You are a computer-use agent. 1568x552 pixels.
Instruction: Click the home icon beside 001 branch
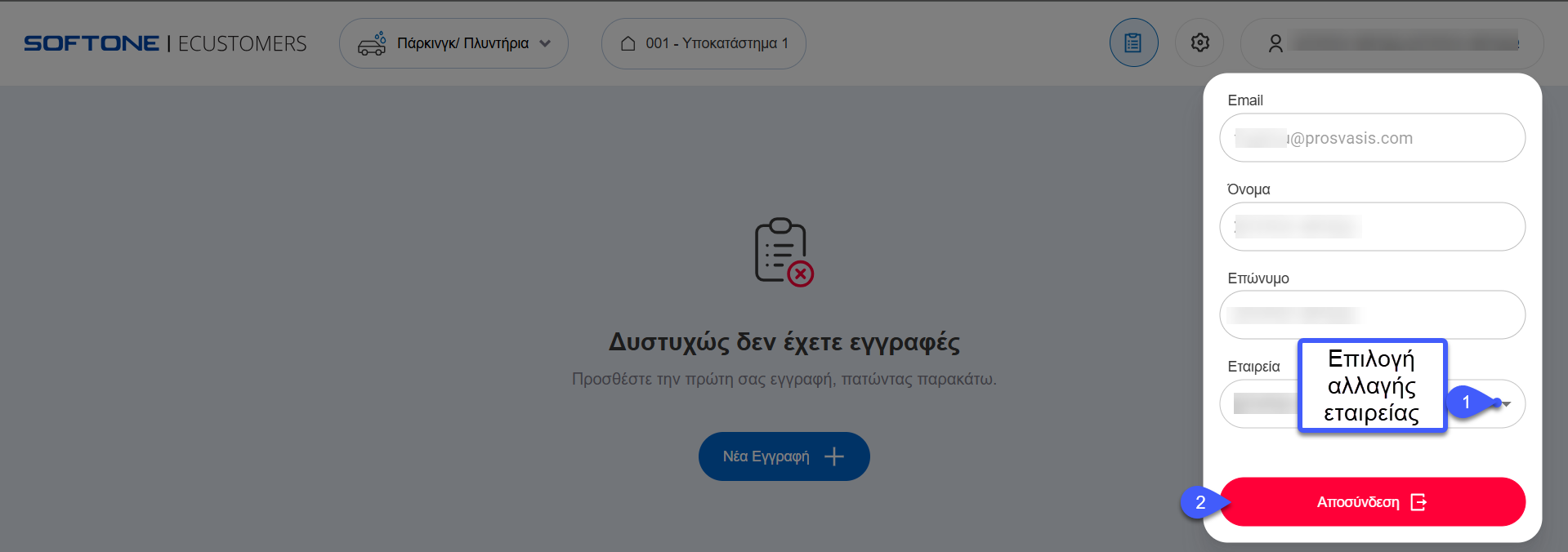(628, 43)
